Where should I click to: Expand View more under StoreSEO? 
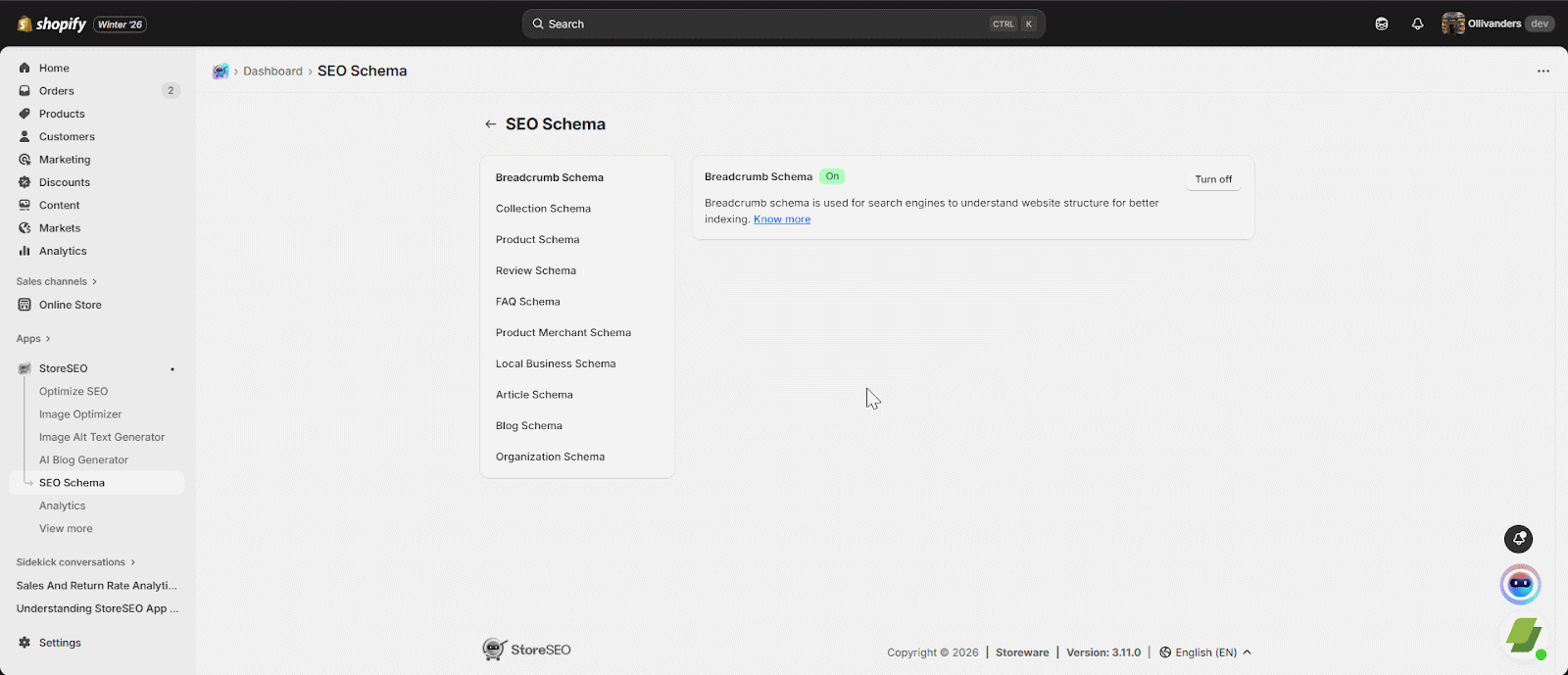click(x=66, y=529)
